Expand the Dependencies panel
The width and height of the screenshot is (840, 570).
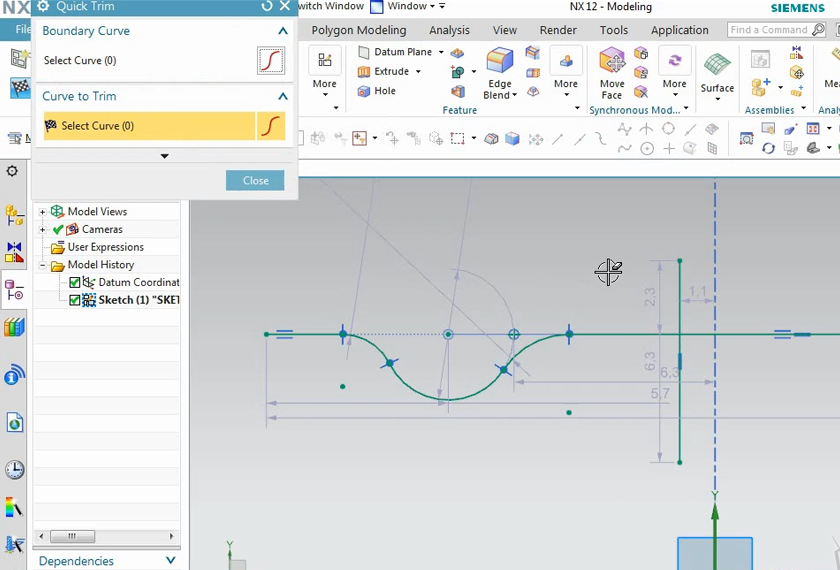tap(170, 561)
